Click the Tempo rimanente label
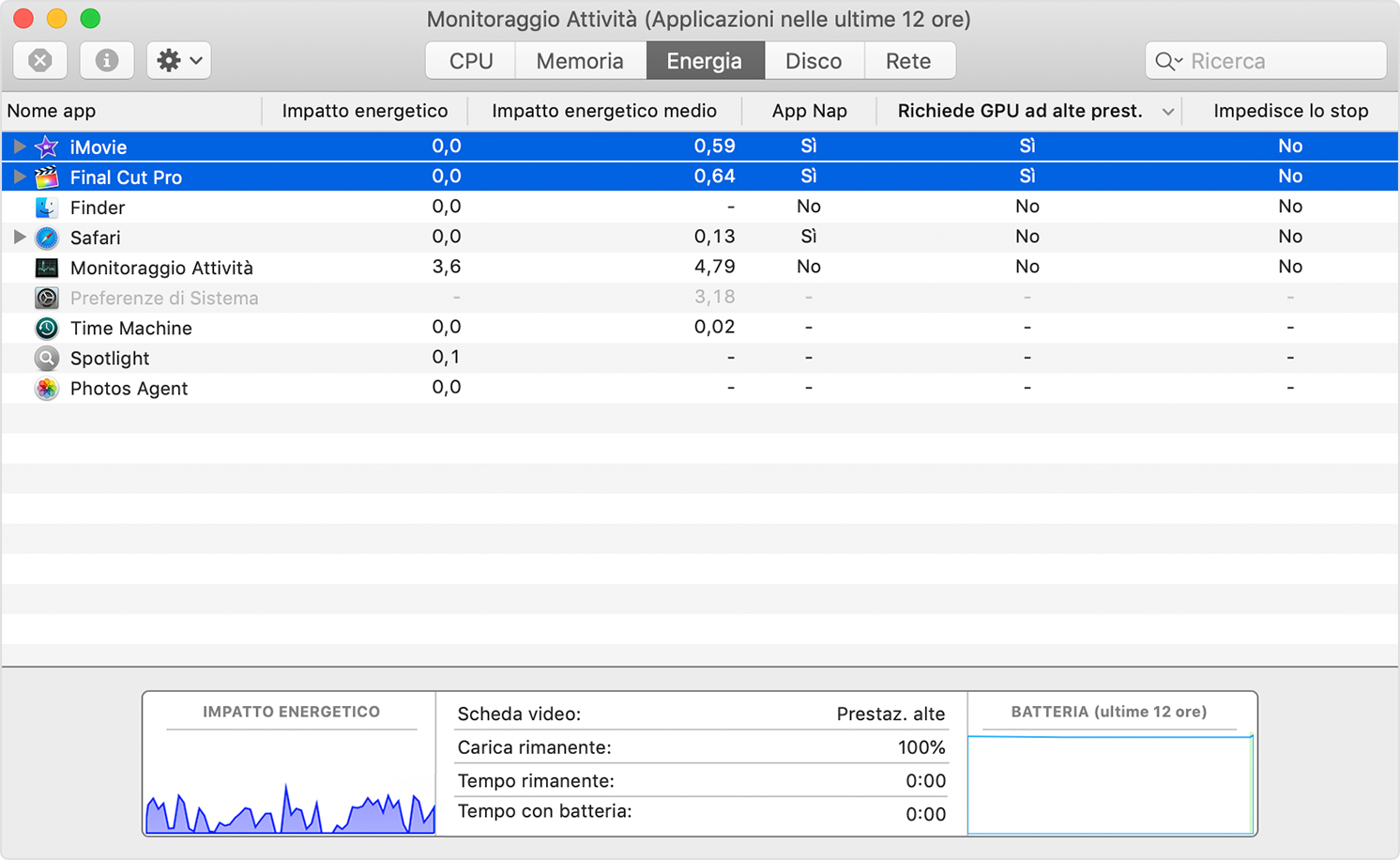1400x860 pixels. 536,781
